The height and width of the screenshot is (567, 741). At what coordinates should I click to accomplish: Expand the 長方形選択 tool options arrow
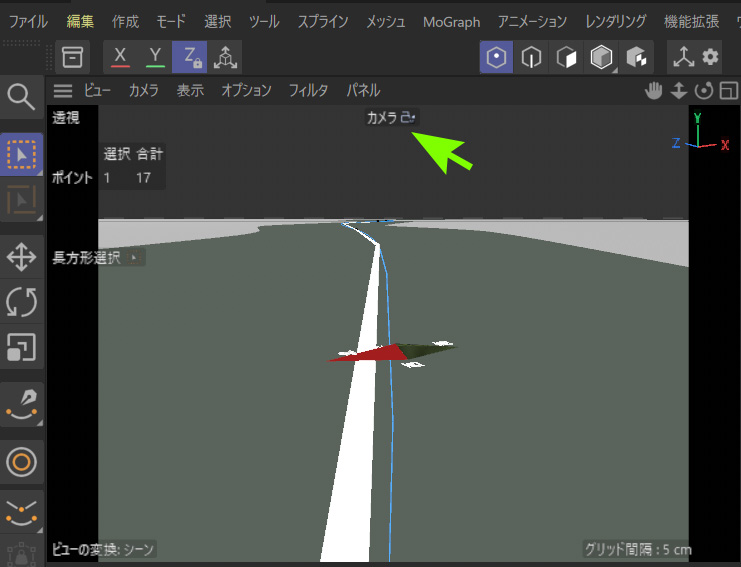(134, 258)
